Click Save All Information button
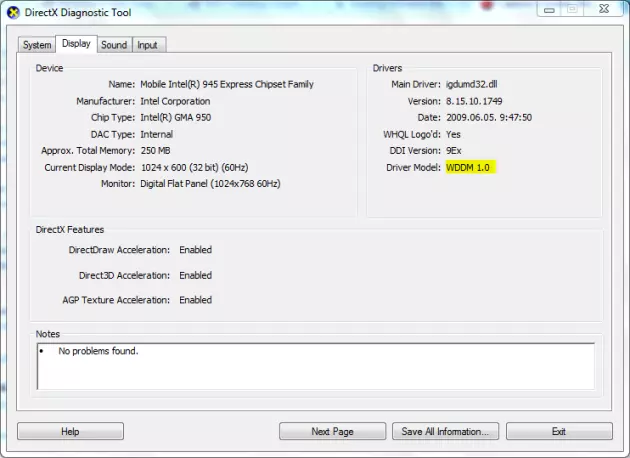The height and width of the screenshot is (458, 630). tap(445, 431)
